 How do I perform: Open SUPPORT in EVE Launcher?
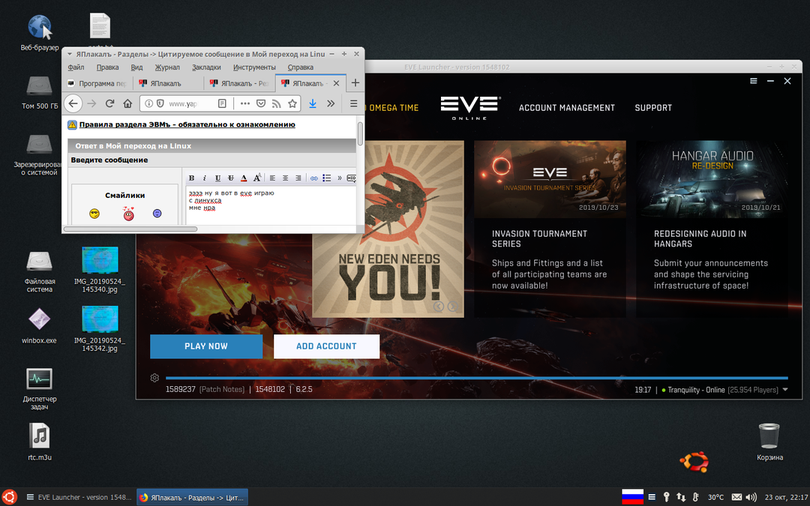point(653,108)
